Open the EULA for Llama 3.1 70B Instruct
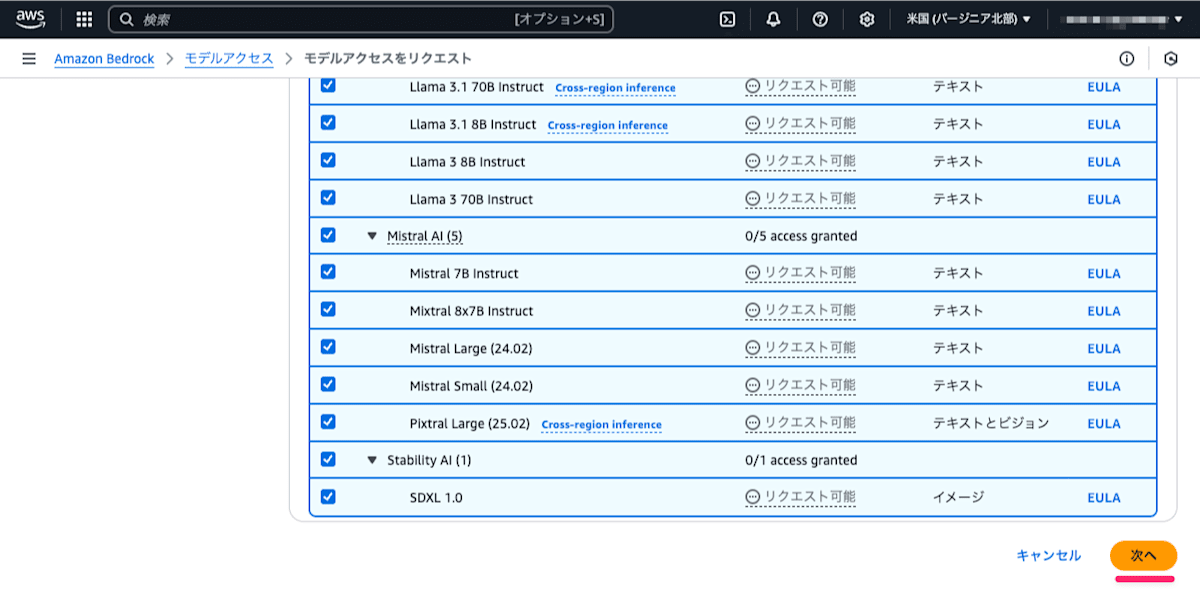Screen dimensions: 1200x590 click(x=1104, y=87)
